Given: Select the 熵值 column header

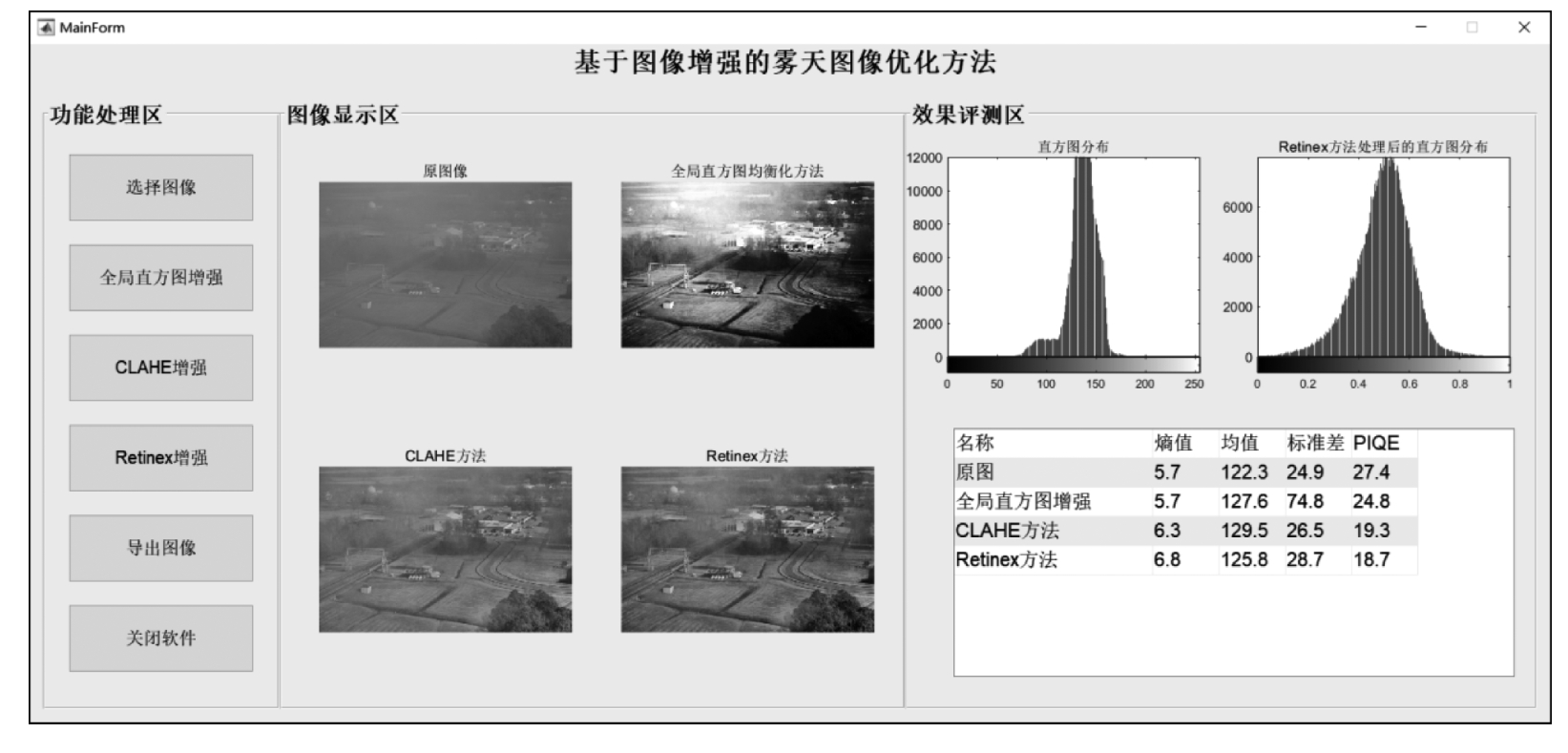Looking at the screenshot, I should pos(1183,443).
